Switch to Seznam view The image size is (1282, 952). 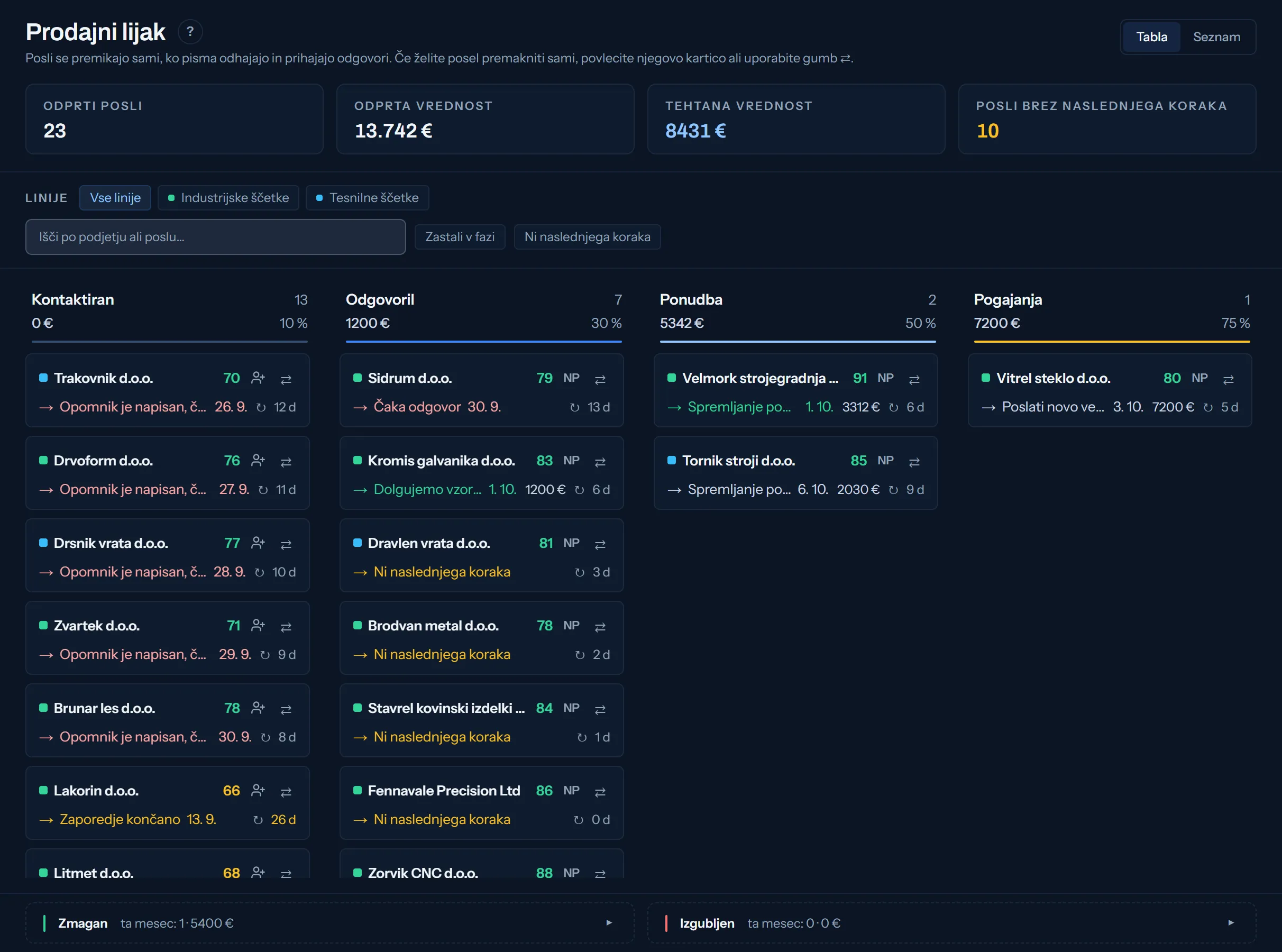coord(1216,37)
